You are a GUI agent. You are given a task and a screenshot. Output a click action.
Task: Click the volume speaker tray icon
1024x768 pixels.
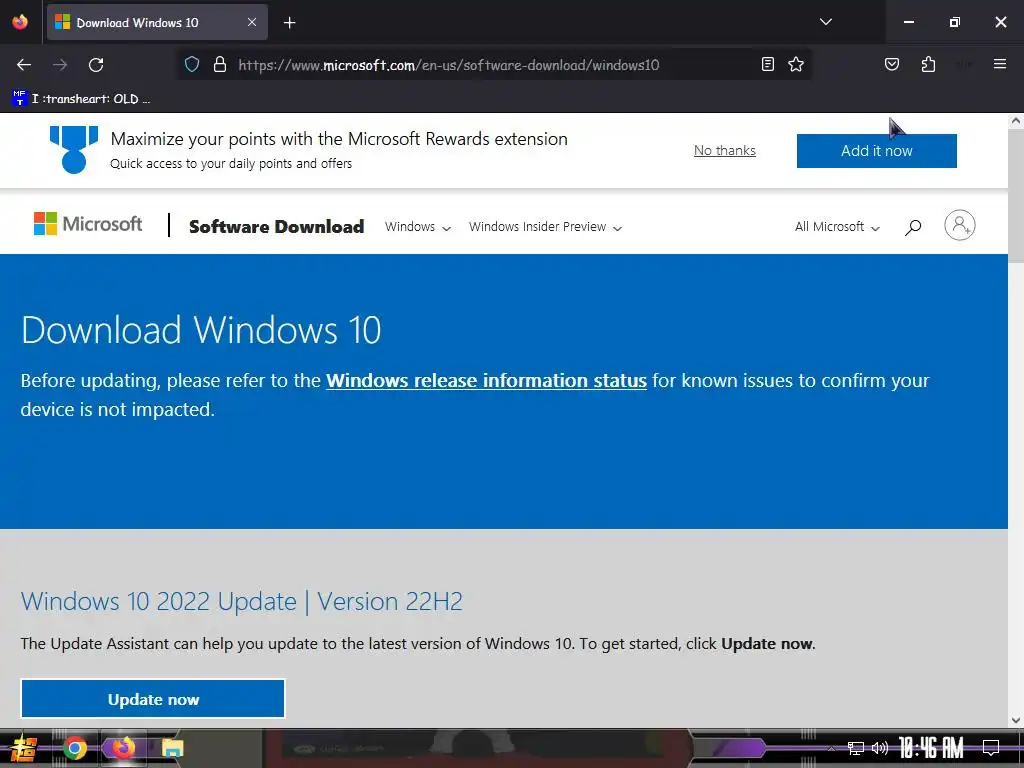880,748
